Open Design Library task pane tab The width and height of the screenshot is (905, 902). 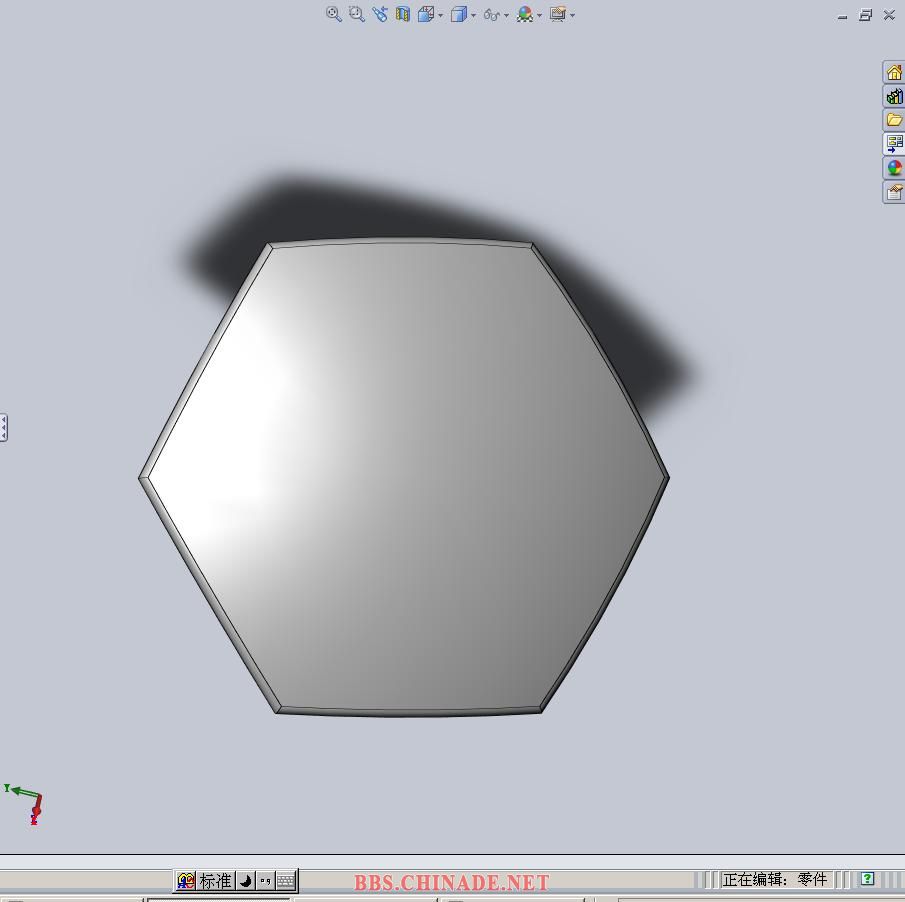coord(894,96)
